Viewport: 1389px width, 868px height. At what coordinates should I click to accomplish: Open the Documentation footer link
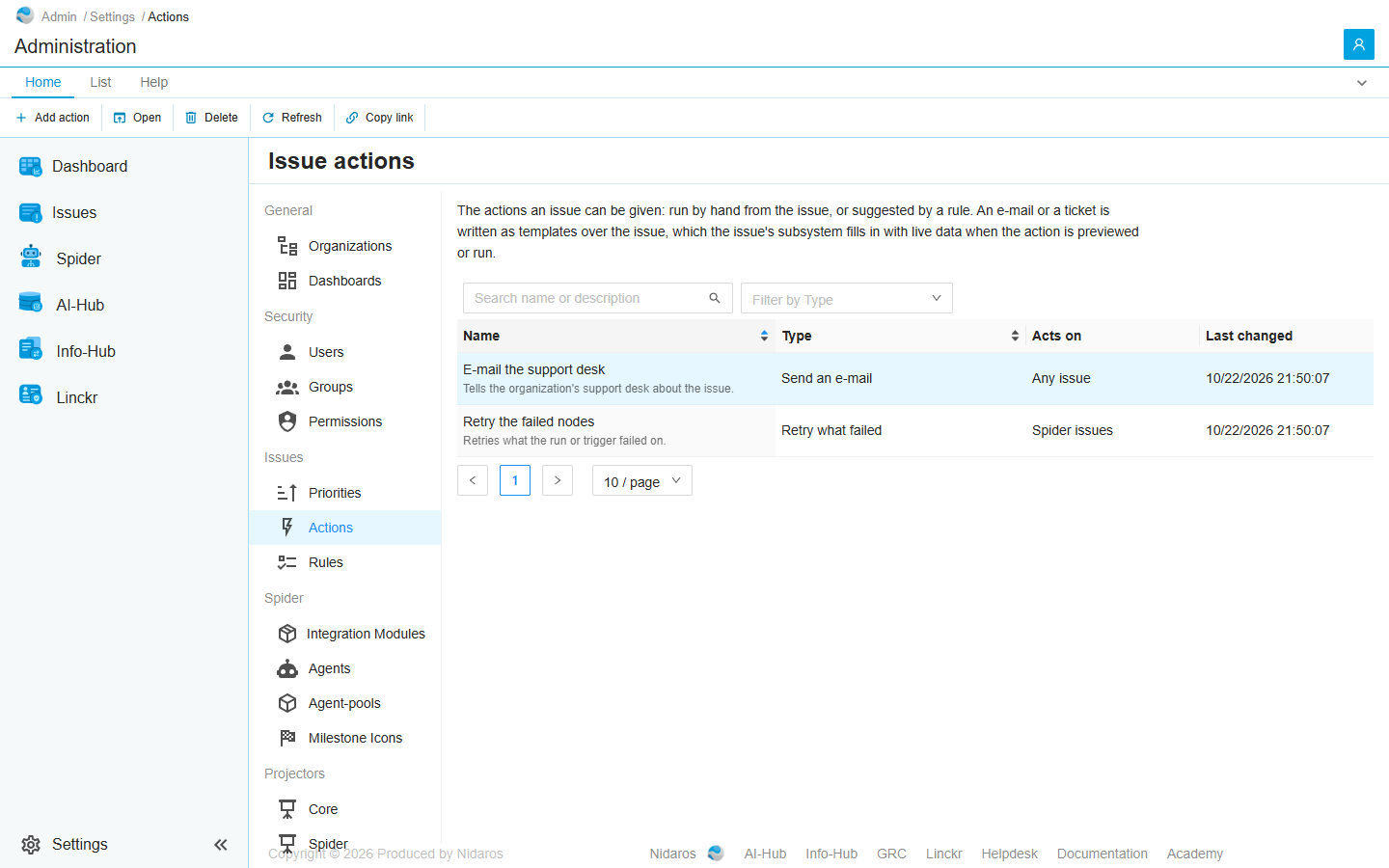click(x=1103, y=854)
